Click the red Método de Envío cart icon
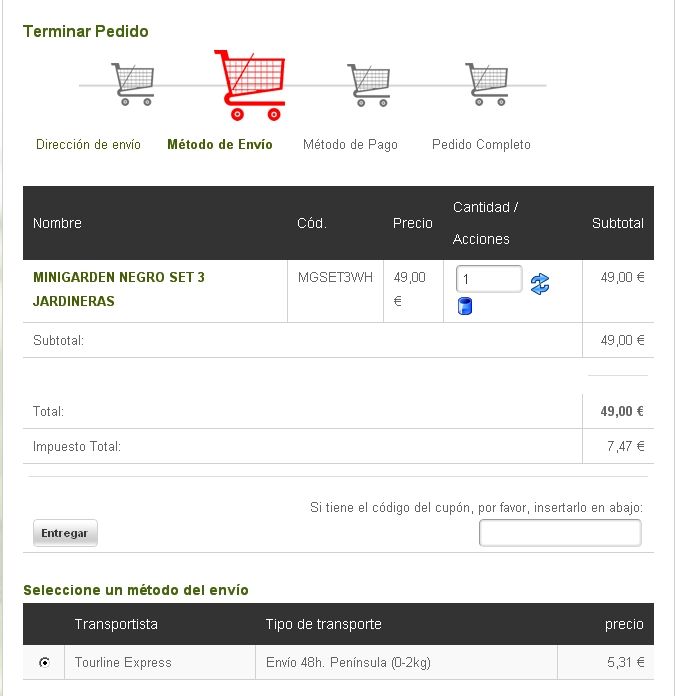This screenshot has height=696, width=675. 249,85
